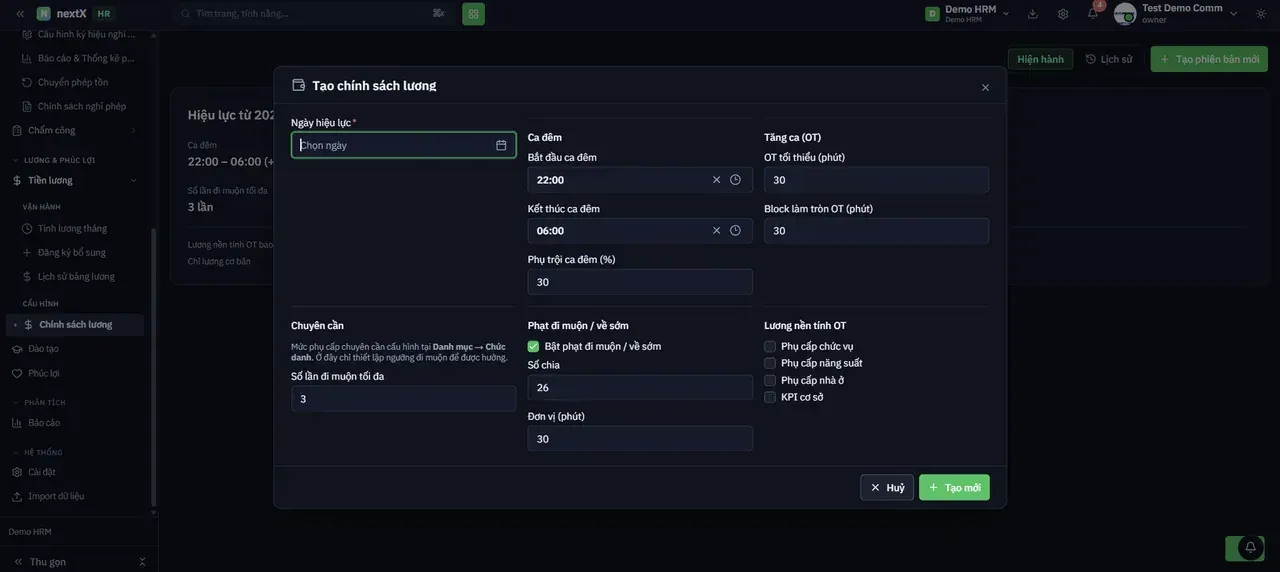This screenshot has width=1280, height=572.
Task: Collapse sidebar with double-chevron icon at top
Action: [20, 14]
